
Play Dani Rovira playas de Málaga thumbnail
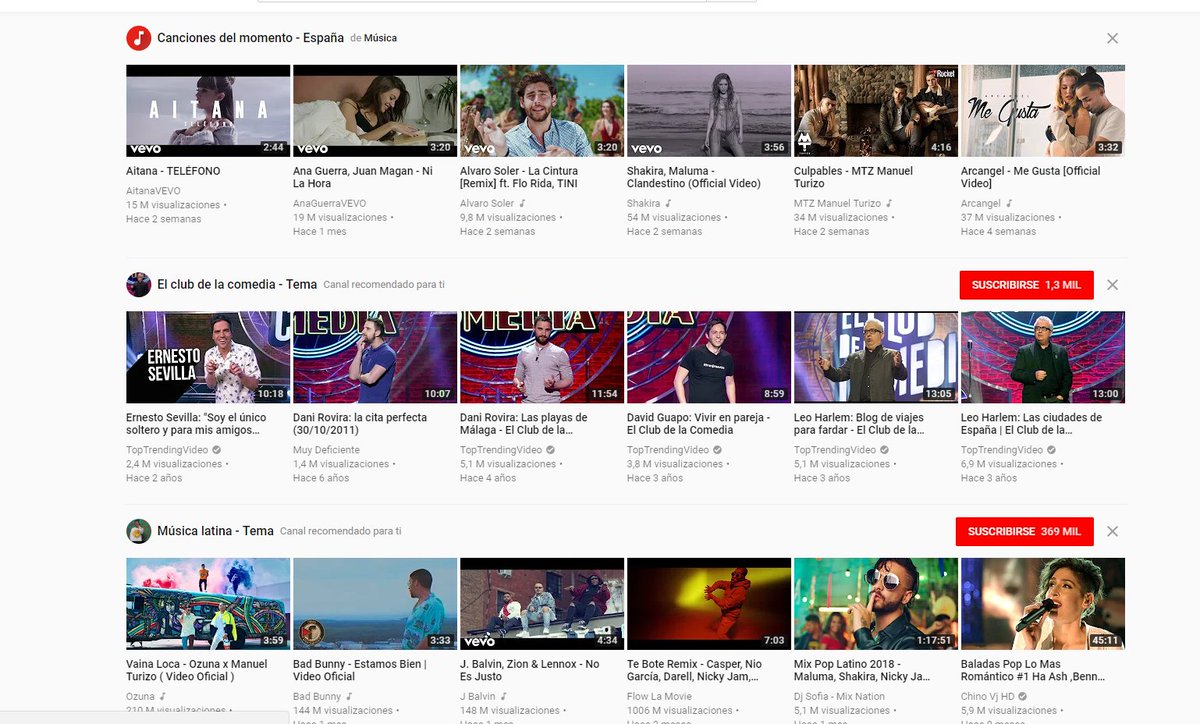click(x=542, y=357)
